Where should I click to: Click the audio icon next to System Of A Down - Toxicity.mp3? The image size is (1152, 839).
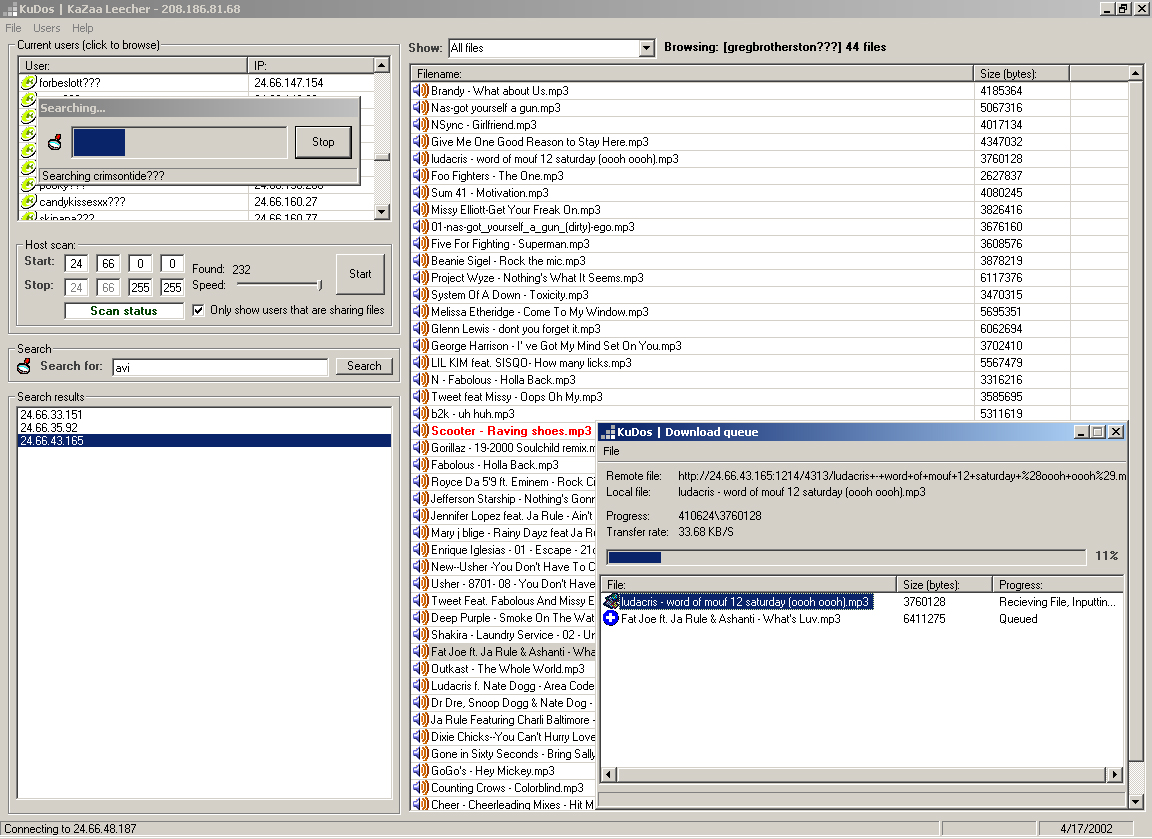click(x=420, y=295)
